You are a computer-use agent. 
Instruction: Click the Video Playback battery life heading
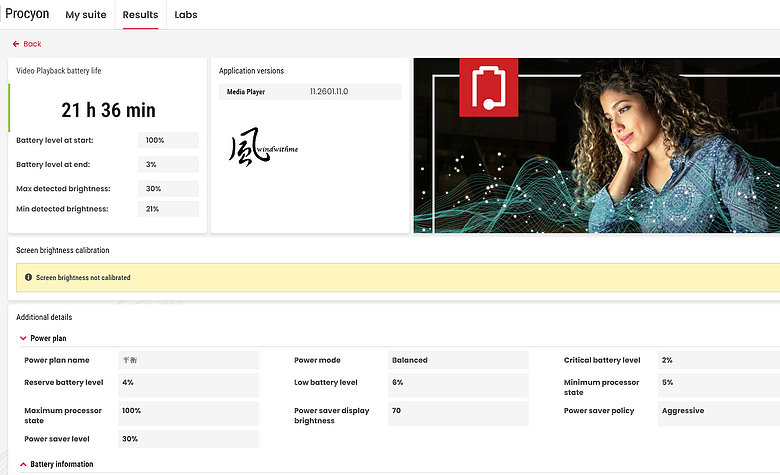tap(59, 71)
